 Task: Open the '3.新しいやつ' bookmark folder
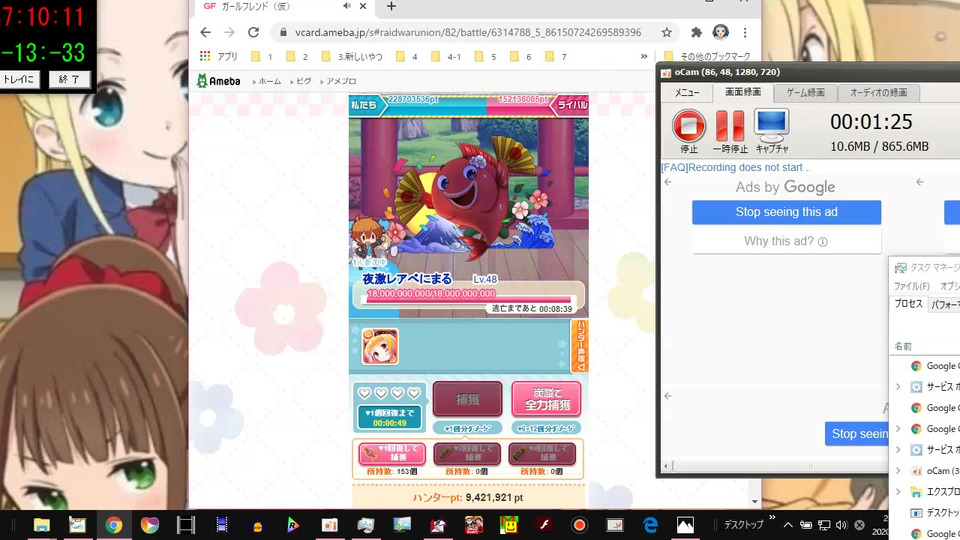pyautogui.click(x=352, y=56)
